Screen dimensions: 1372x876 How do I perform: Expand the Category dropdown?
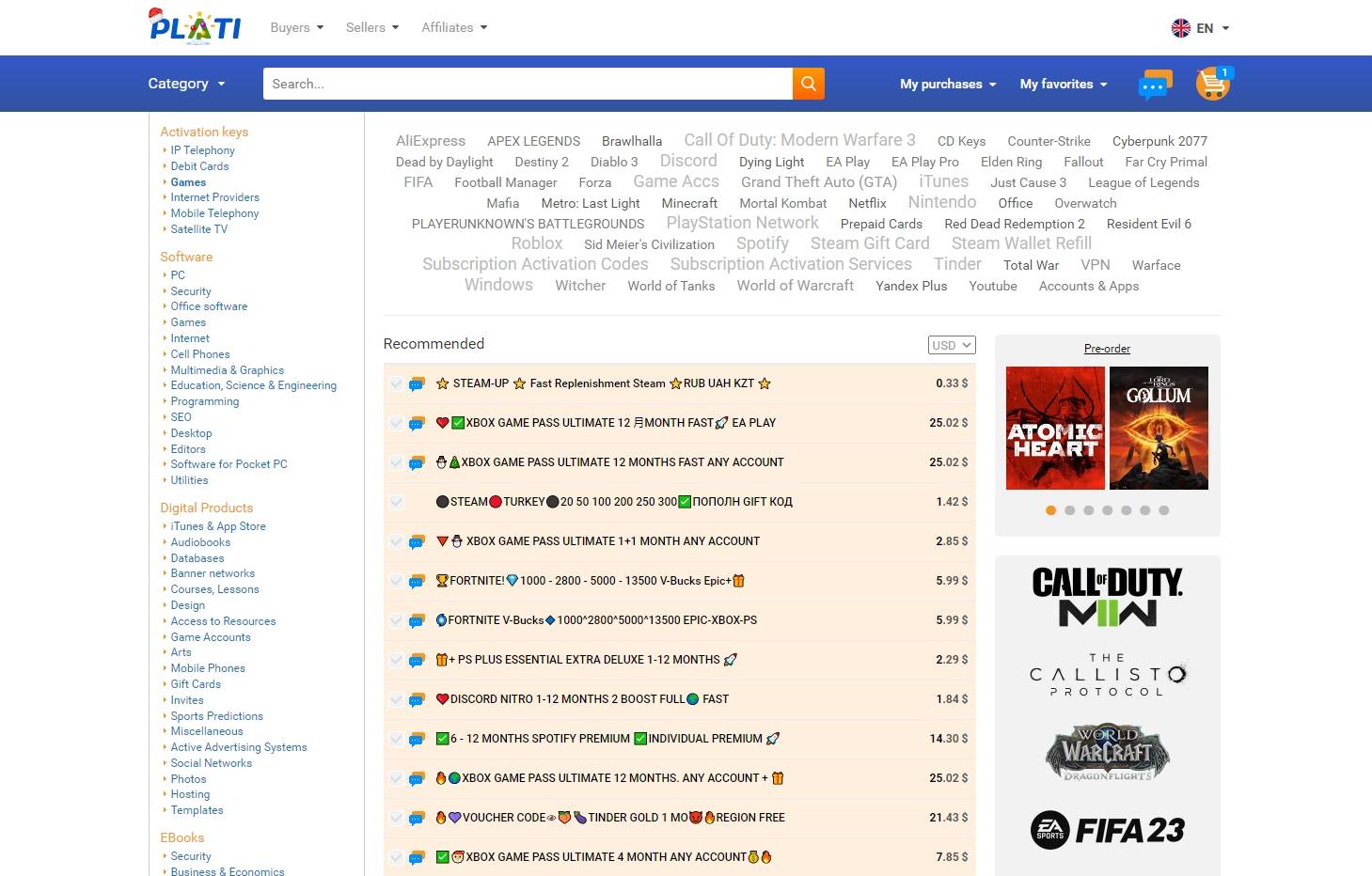(186, 84)
